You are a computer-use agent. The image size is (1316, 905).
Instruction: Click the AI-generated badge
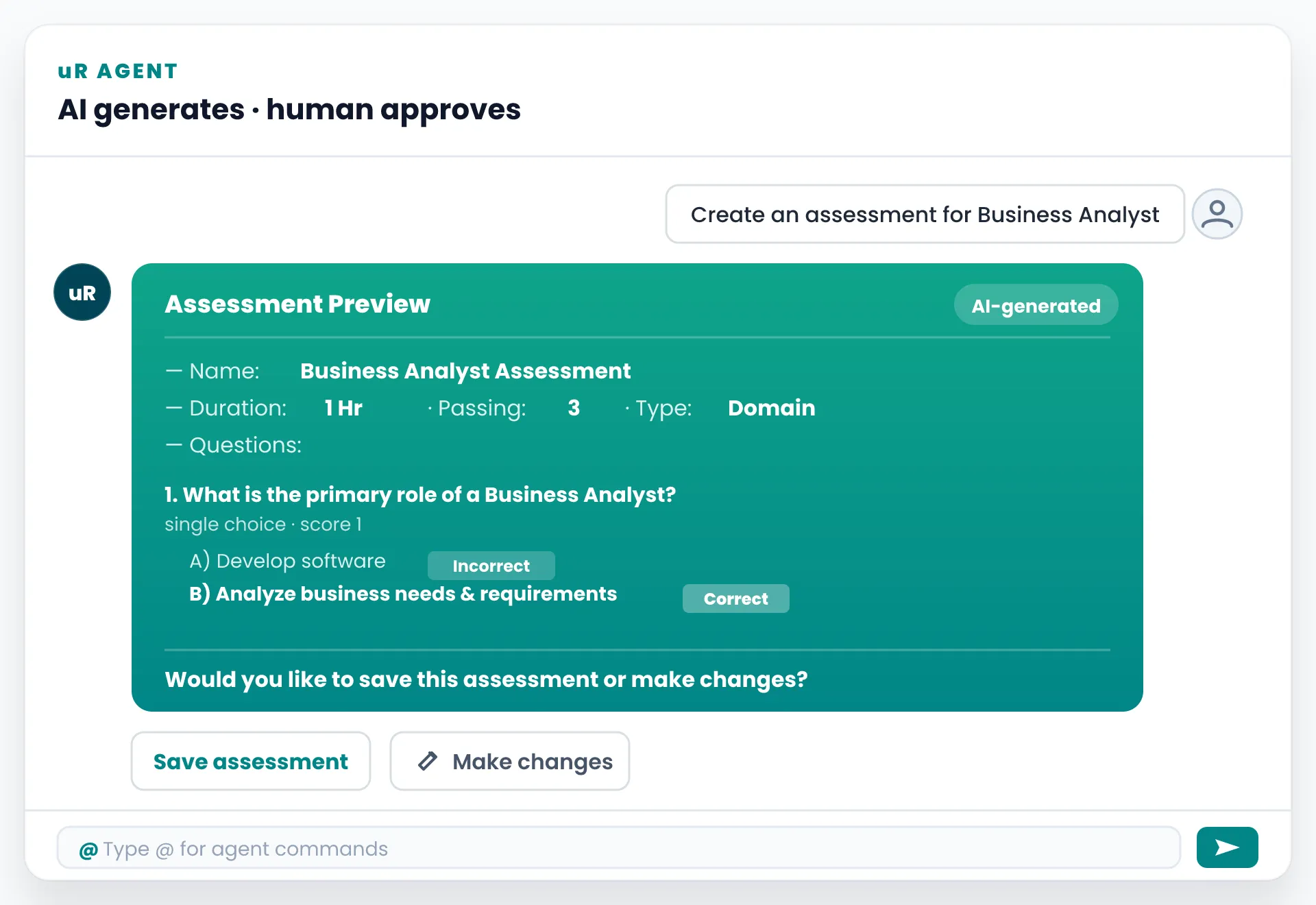pos(1036,305)
